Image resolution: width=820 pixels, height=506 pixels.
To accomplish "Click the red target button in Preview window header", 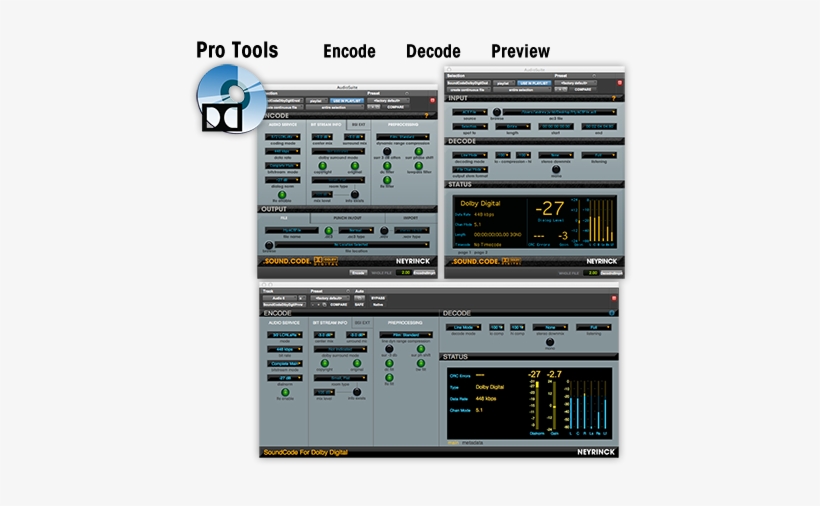I will point(614,298).
